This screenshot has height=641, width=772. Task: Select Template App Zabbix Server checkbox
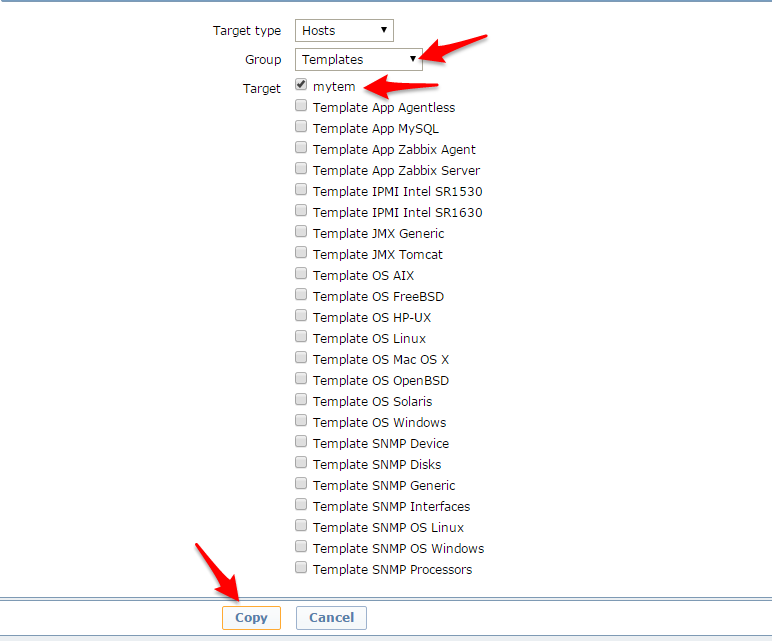[301, 170]
